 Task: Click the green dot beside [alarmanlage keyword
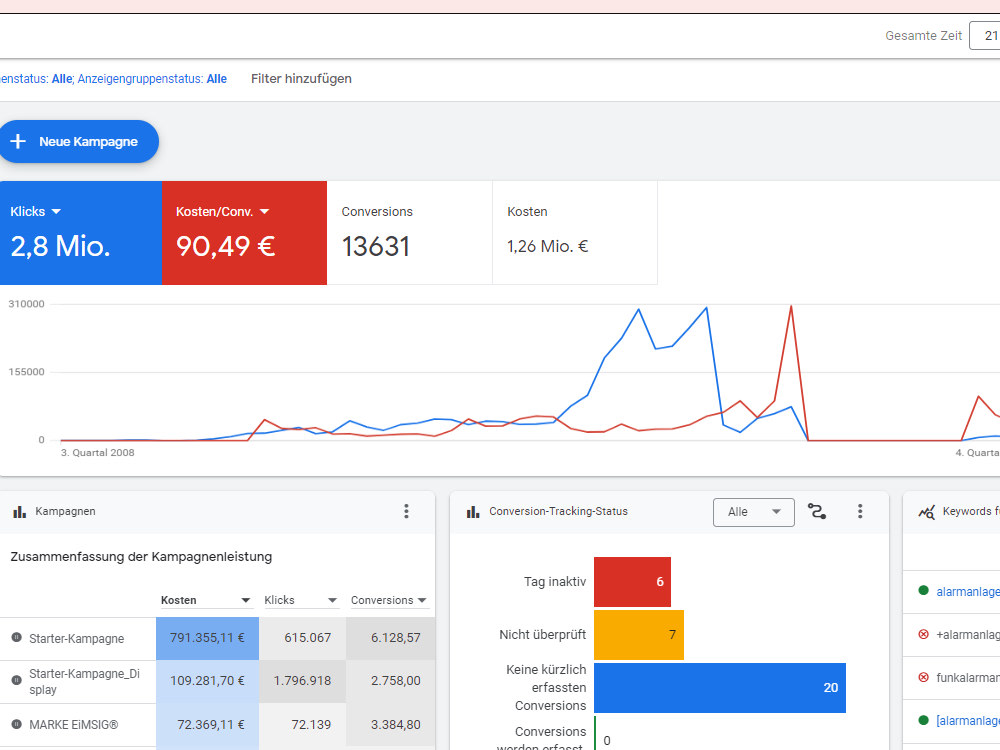[x=923, y=720]
